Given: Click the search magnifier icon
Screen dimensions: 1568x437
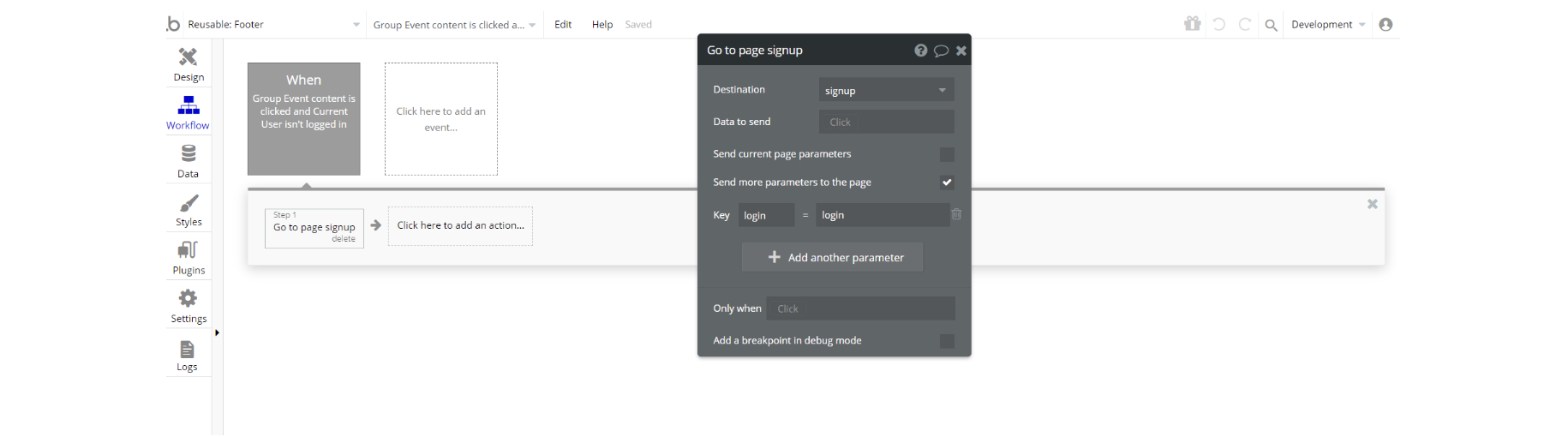Looking at the screenshot, I should click(1272, 25).
